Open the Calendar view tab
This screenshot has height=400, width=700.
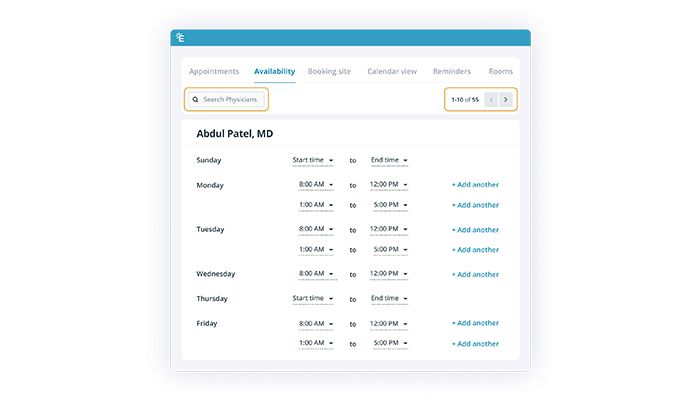click(392, 71)
